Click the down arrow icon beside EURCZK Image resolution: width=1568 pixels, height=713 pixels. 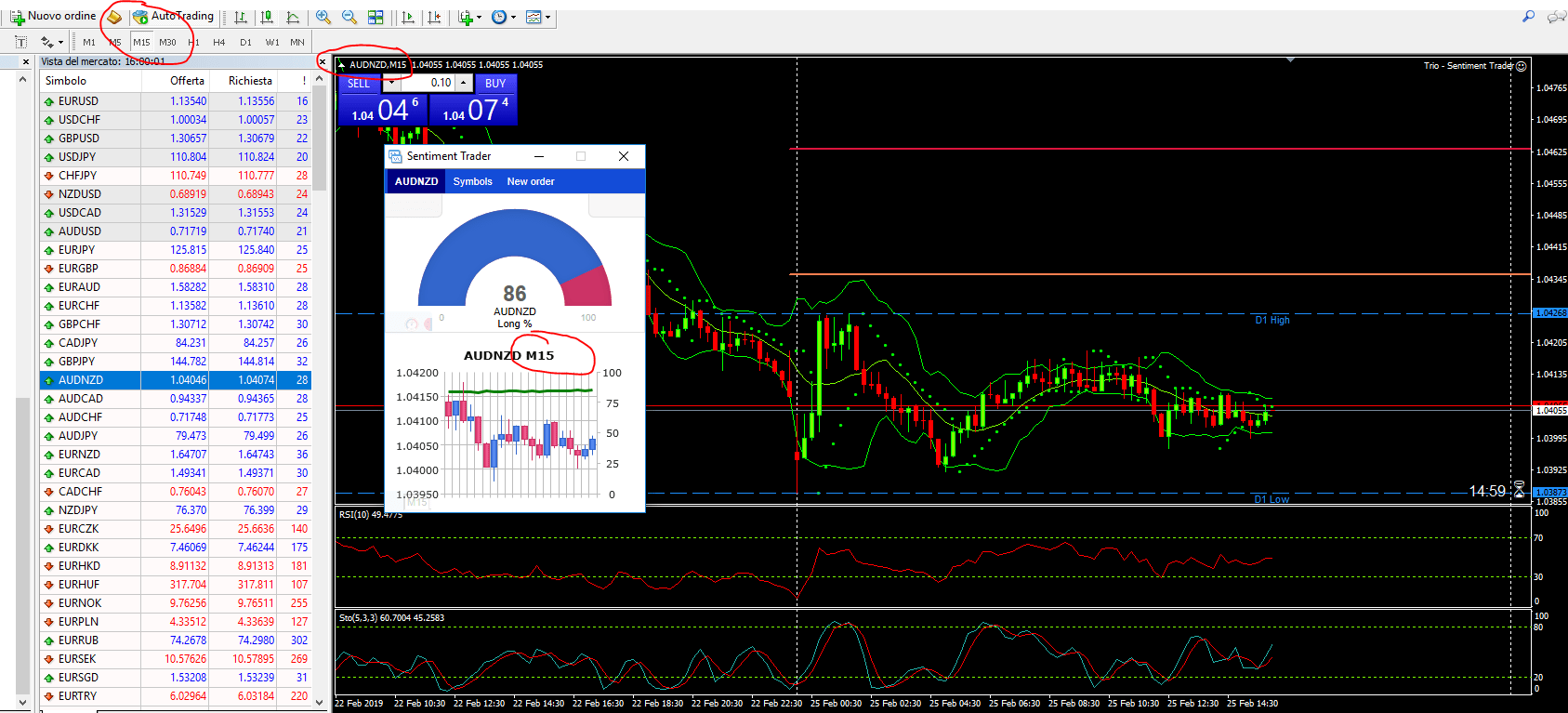coord(49,529)
